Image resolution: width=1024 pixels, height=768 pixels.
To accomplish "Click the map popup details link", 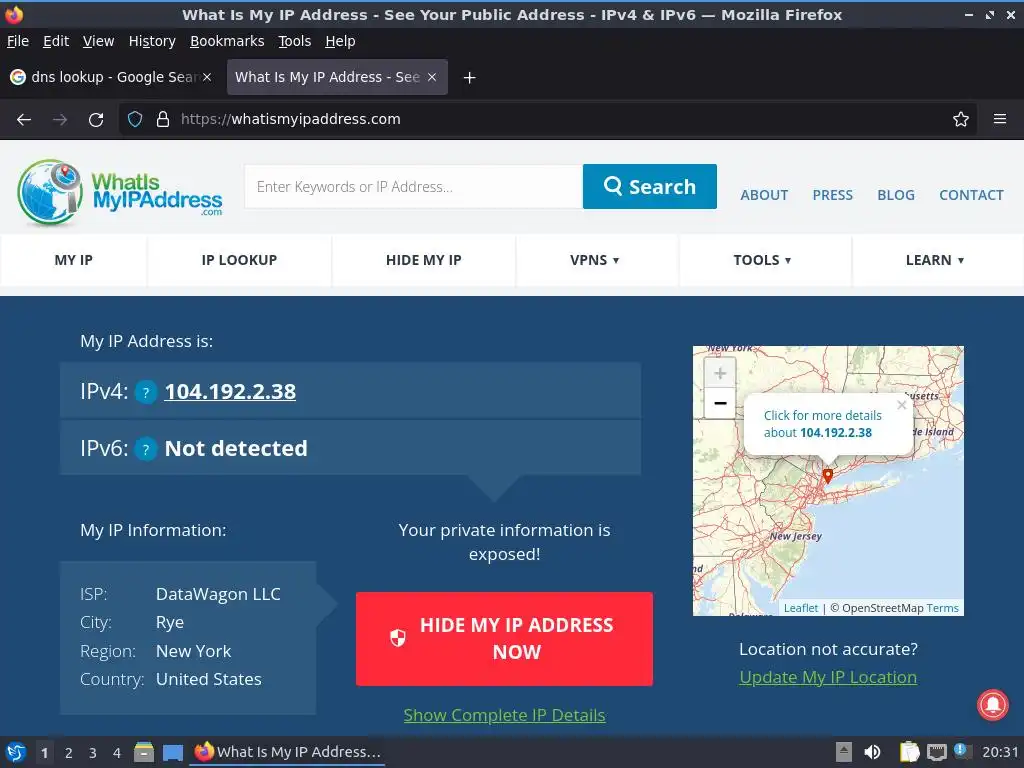I will click(823, 424).
